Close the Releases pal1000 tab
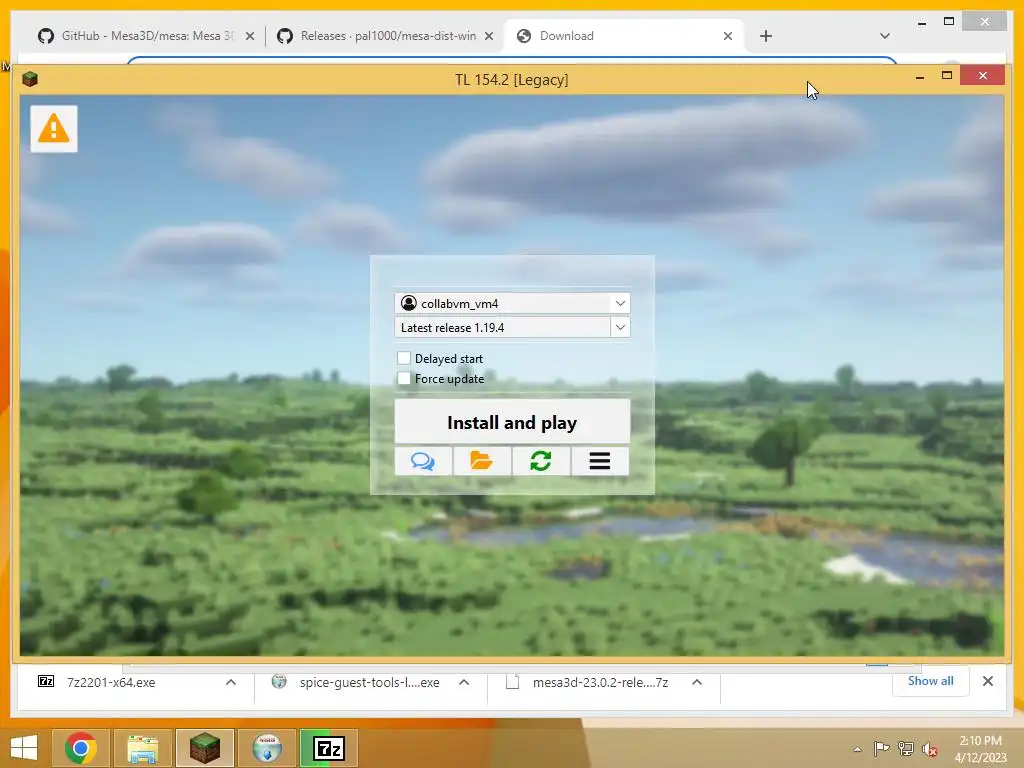This screenshot has height=768, width=1024. pos(489,36)
